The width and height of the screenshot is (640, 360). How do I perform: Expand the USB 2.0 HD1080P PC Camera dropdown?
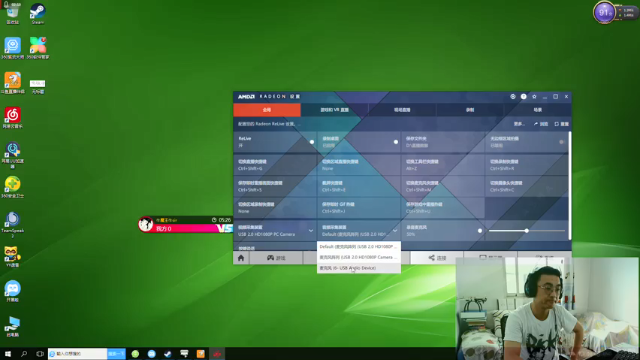275,231
